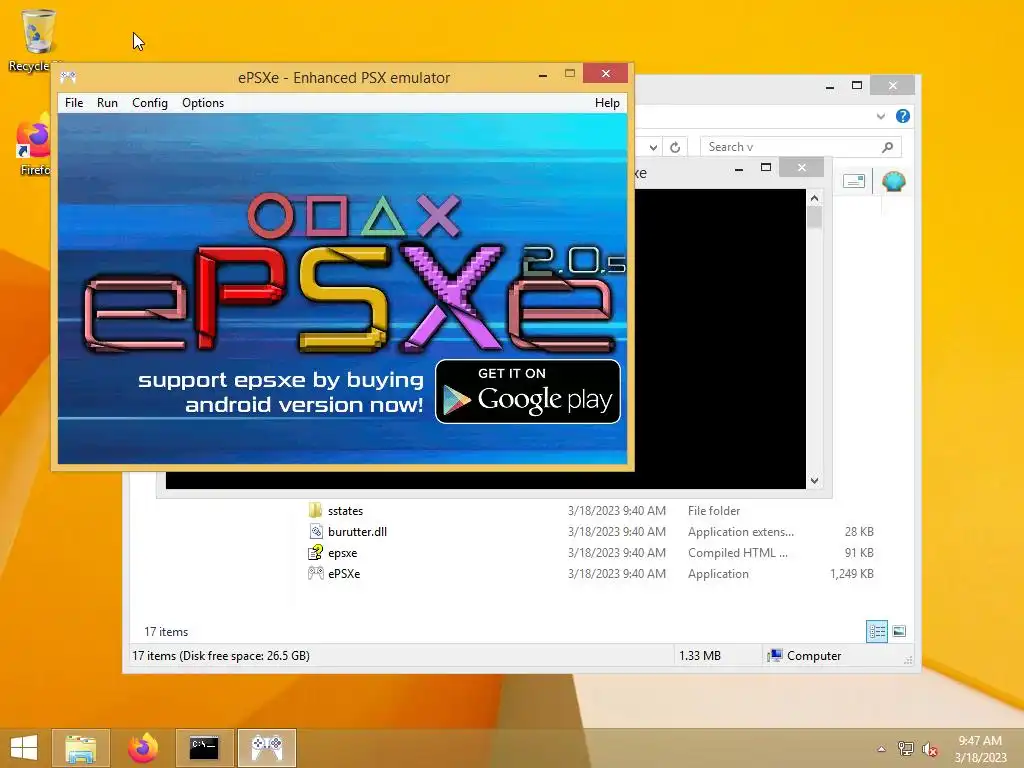This screenshot has width=1024, height=768.
Task: Click the network status tray icon
Action: tap(905, 749)
